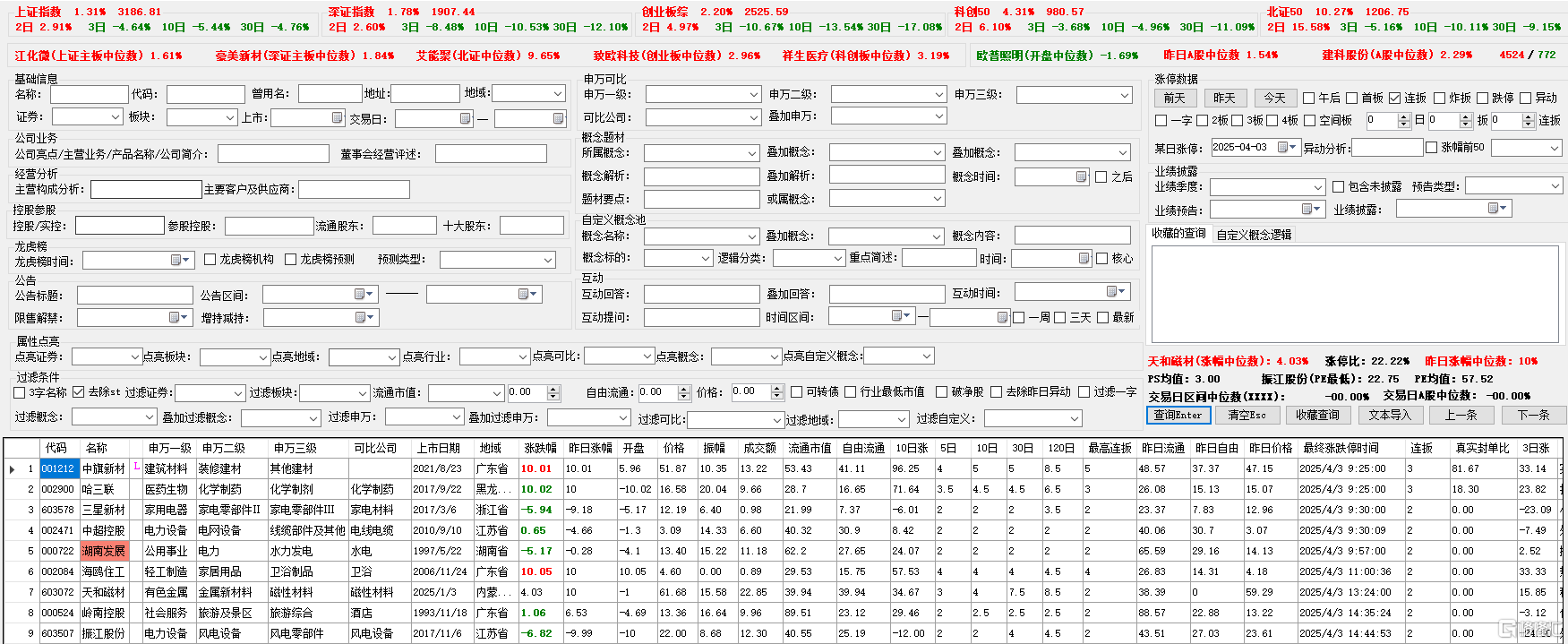Open calendar icon for 上市 date field
The image size is (1568, 644).
tap(337, 118)
